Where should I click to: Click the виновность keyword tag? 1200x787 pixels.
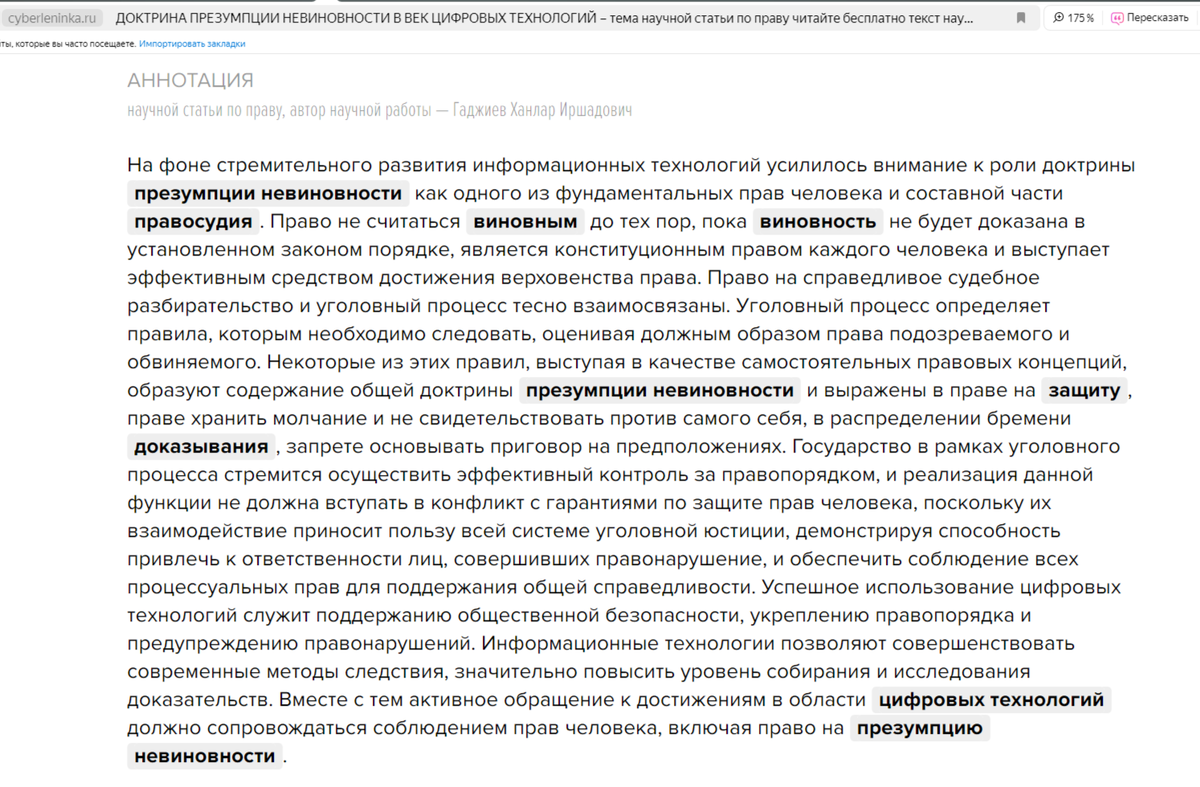pos(817,222)
